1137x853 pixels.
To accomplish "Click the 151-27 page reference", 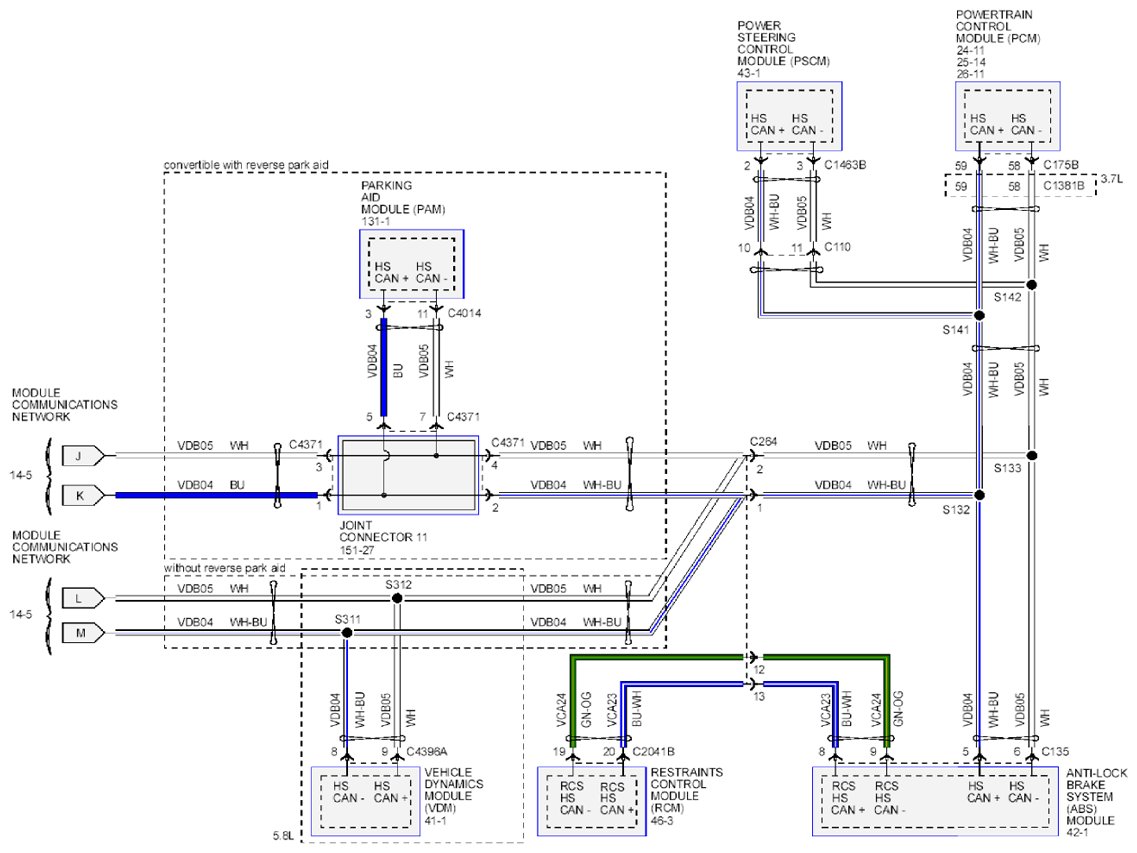I will (357, 551).
